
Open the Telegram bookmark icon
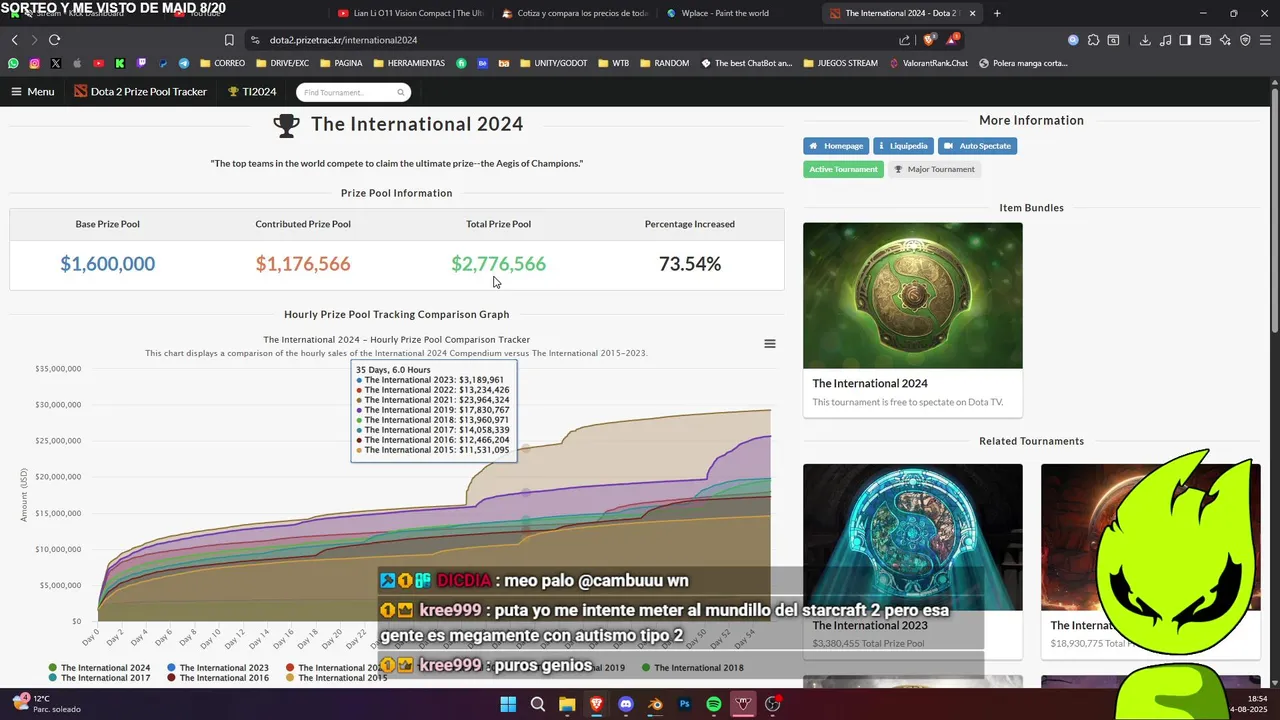(x=184, y=63)
